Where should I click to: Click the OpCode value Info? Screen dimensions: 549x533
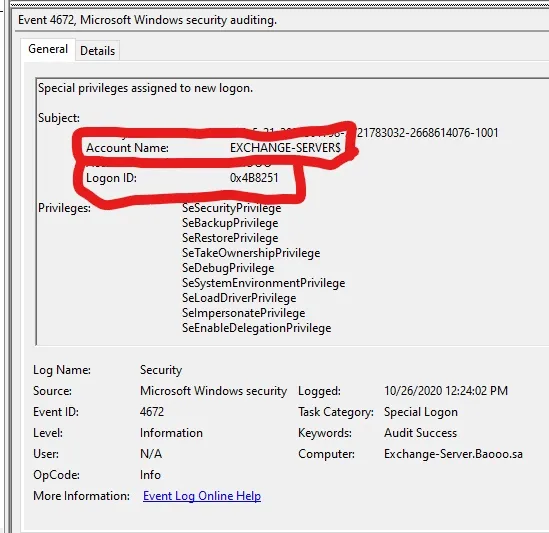pyautogui.click(x=150, y=475)
